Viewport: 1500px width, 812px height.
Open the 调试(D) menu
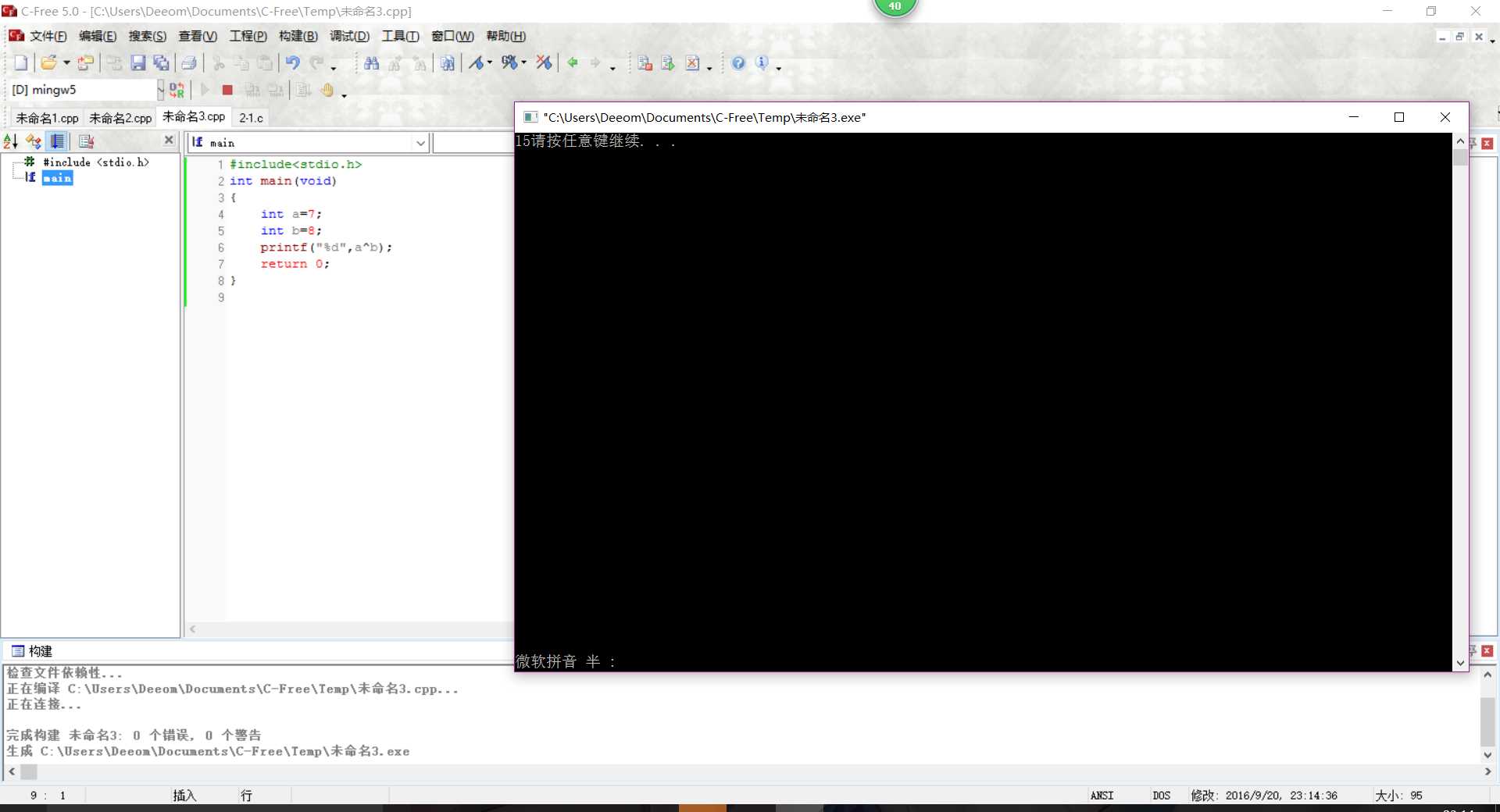[x=349, y=36]
